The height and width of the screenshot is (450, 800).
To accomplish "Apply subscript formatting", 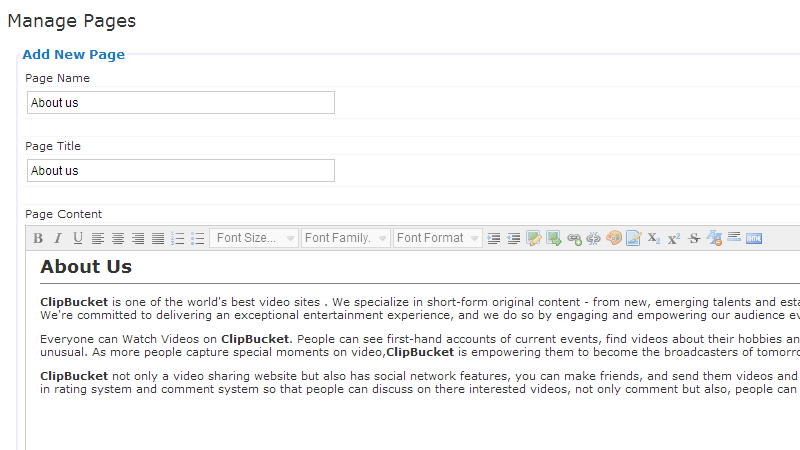I will (654, 238).
